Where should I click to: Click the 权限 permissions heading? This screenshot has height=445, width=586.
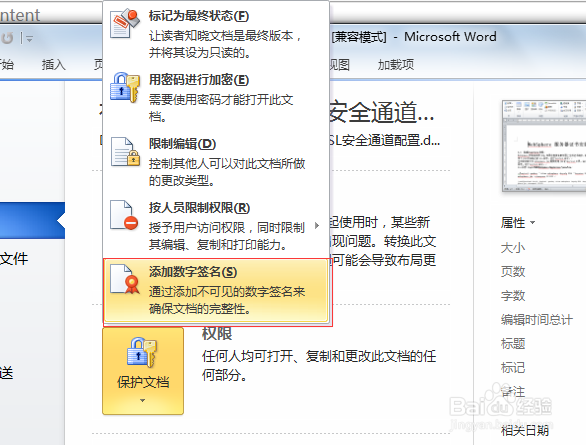tap(217, 333)
